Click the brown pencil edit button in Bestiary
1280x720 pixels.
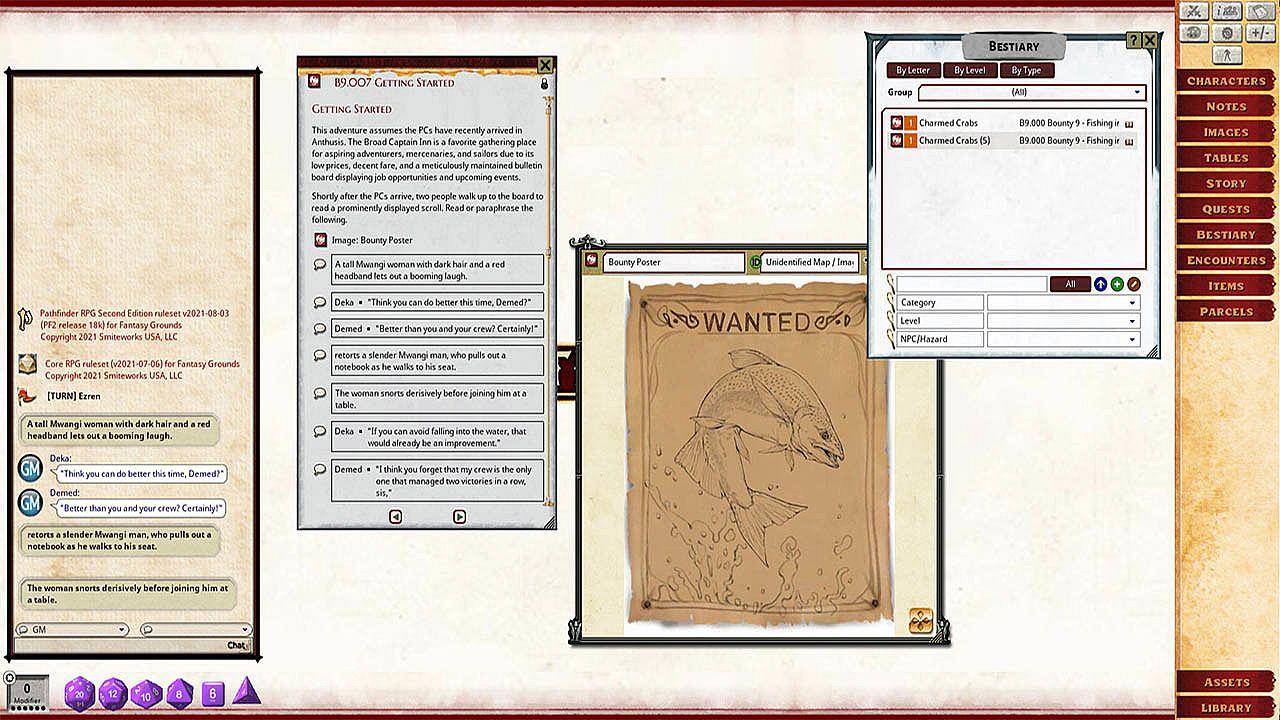(x=1134, y=284)
